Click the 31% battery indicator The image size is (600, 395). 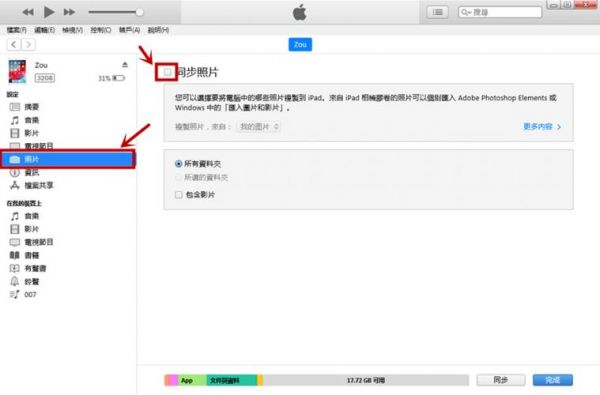[x=111, y=78]
